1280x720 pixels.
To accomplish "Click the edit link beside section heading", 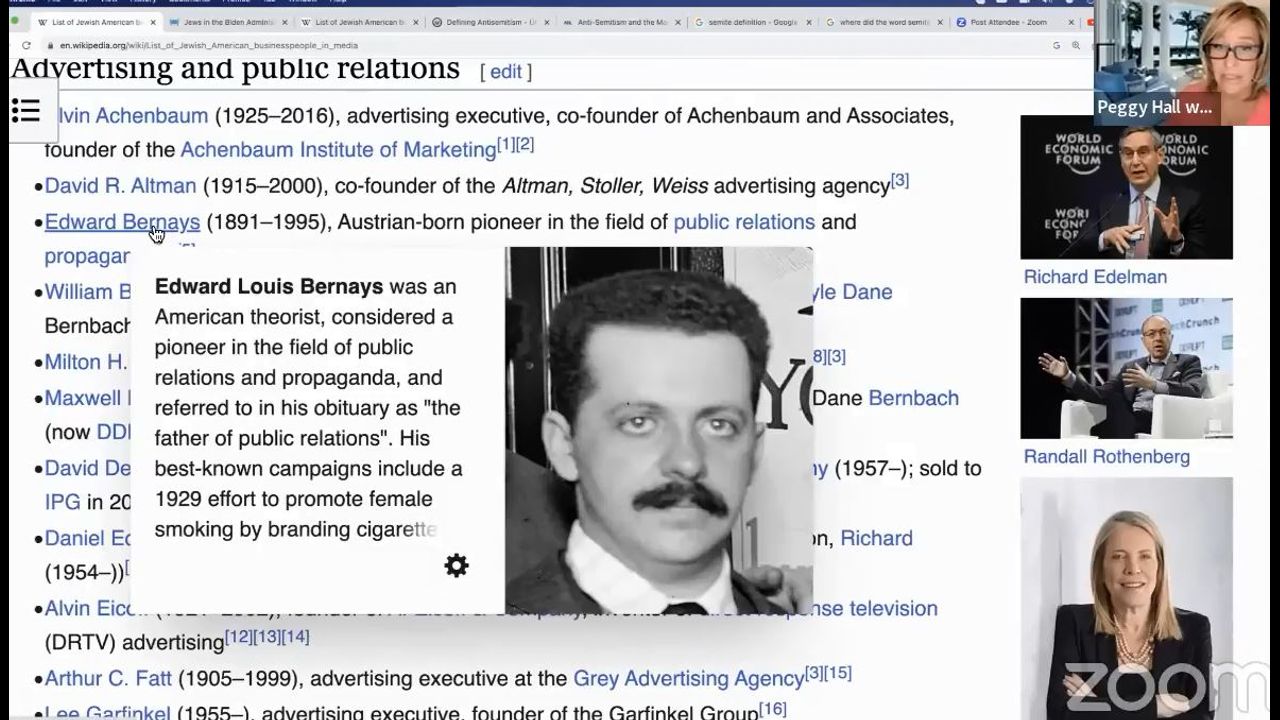I will coord(505,72).
